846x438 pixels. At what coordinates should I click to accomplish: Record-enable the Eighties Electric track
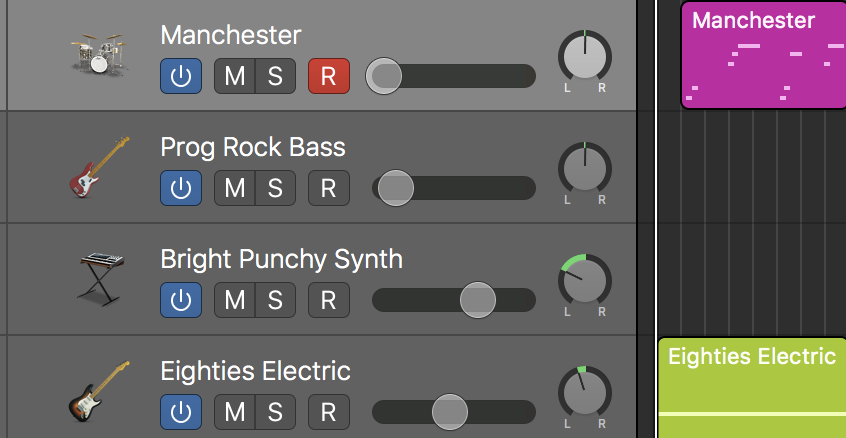pos(328,411)
